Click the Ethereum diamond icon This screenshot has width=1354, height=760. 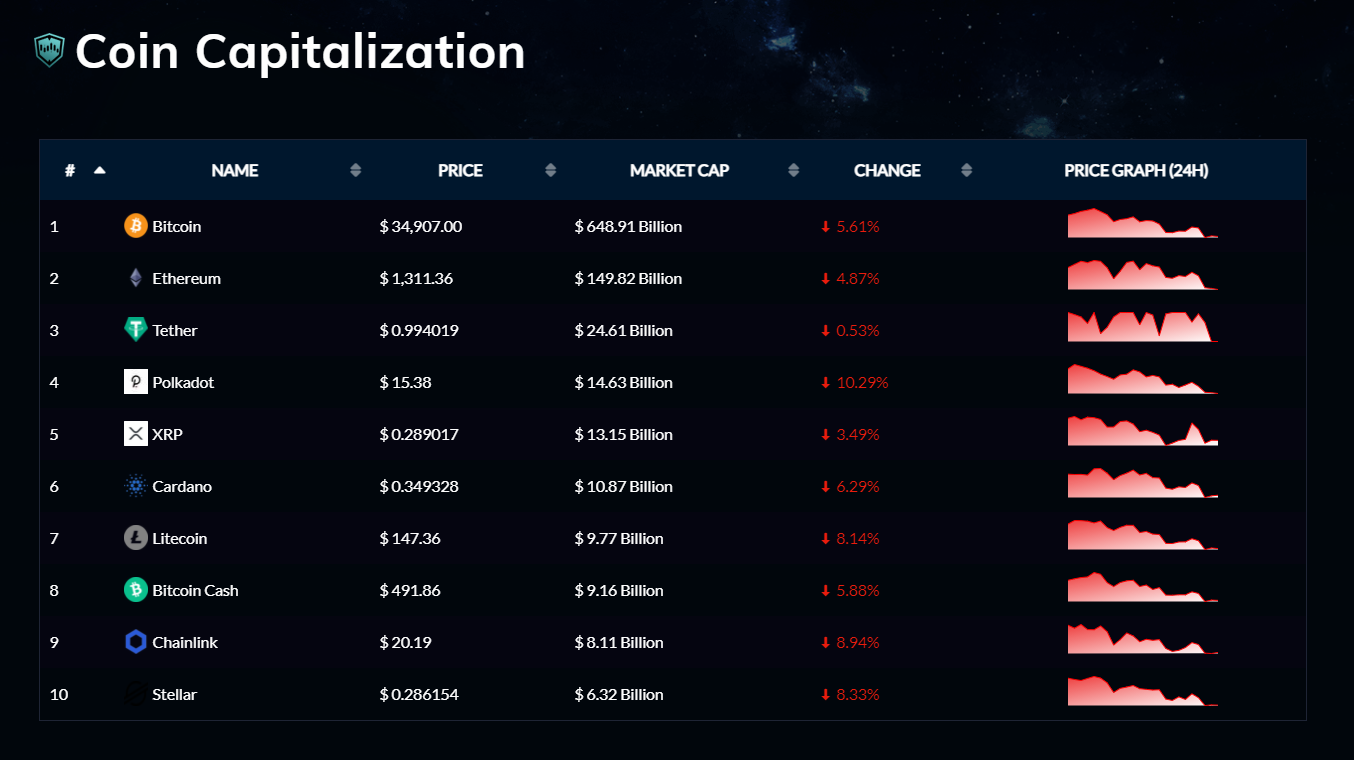pos(135,278)
